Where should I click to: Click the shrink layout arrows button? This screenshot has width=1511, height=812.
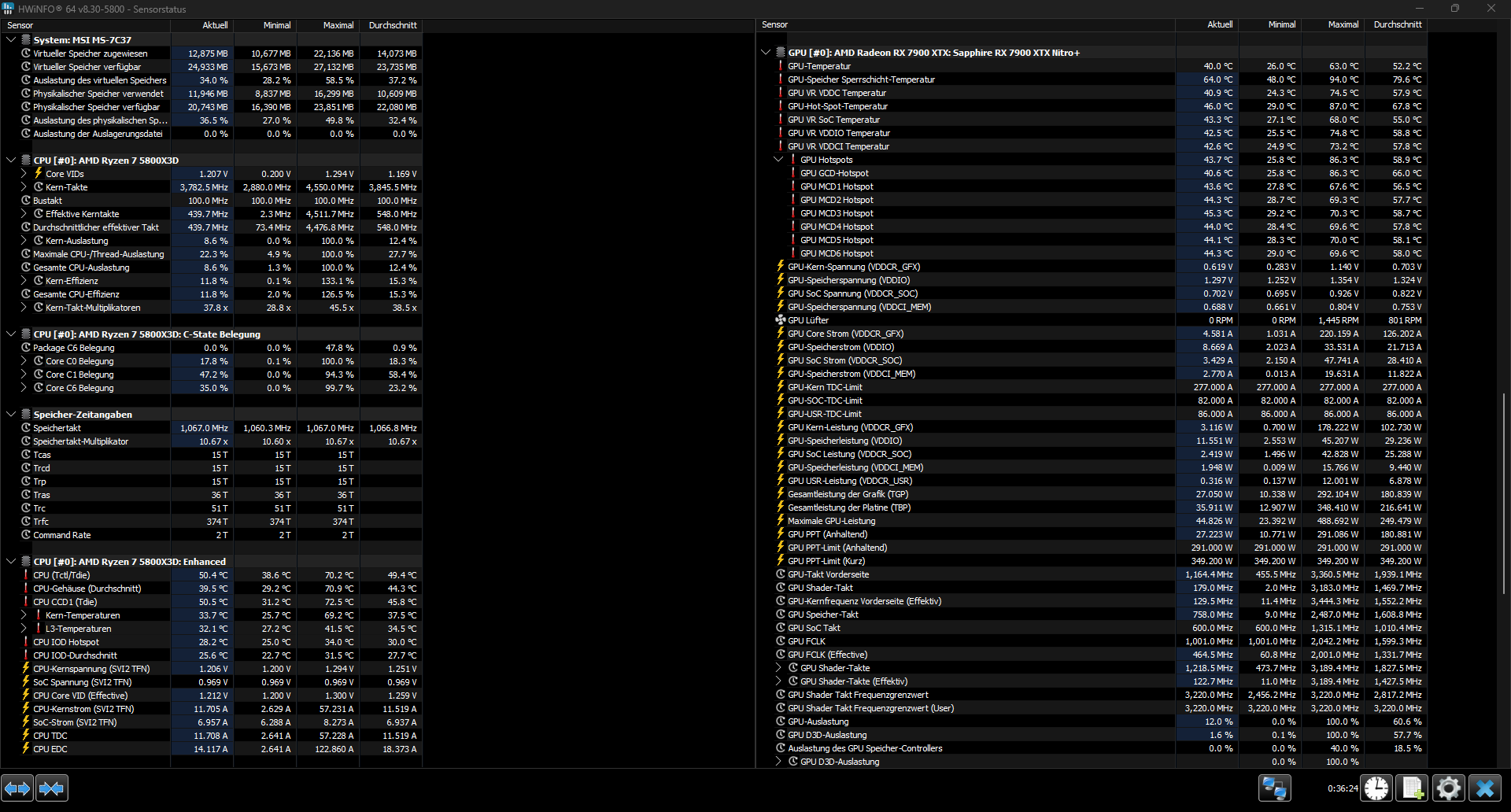tap(52, 788)
